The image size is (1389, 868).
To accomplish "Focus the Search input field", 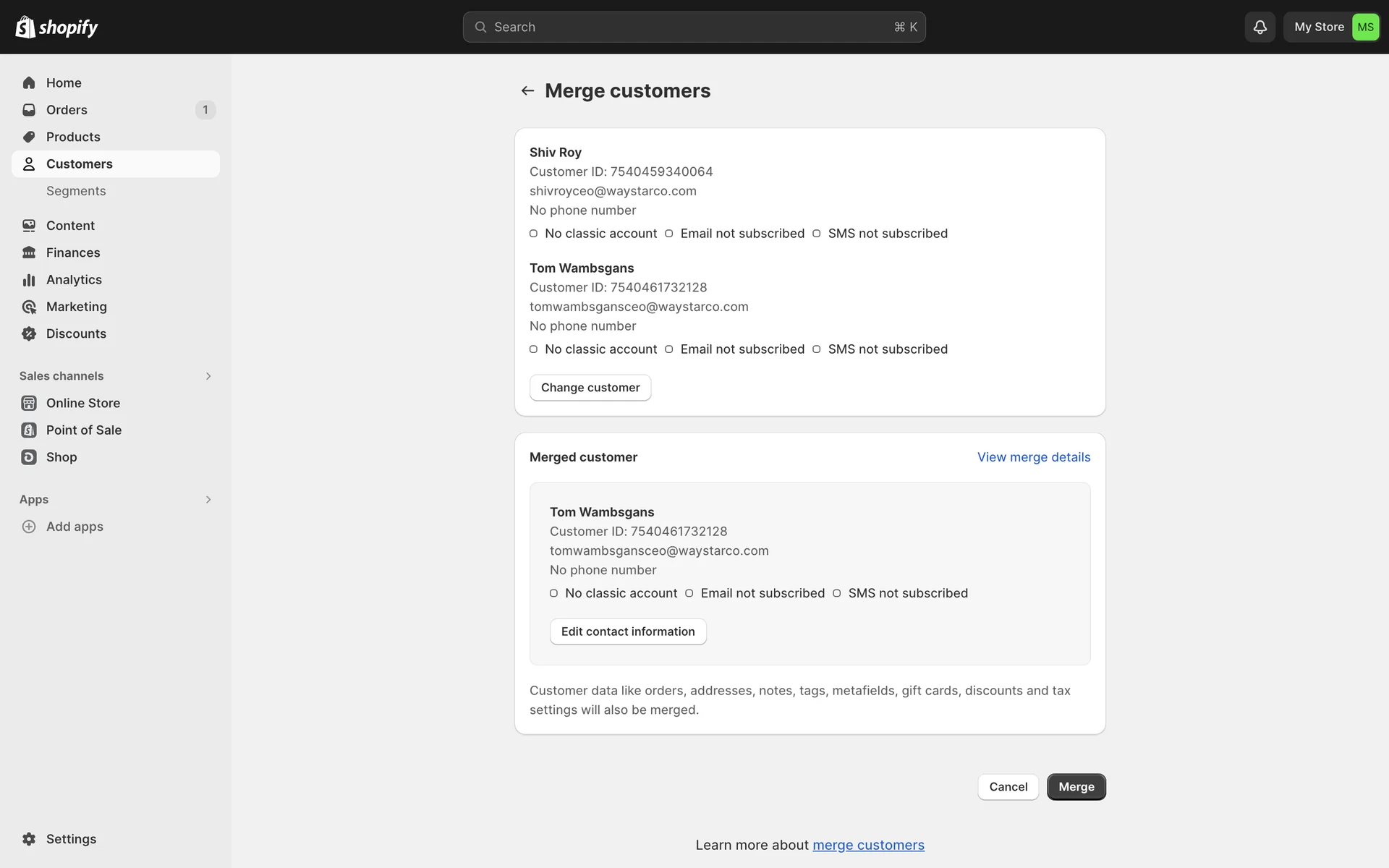I will pos(693,27).
